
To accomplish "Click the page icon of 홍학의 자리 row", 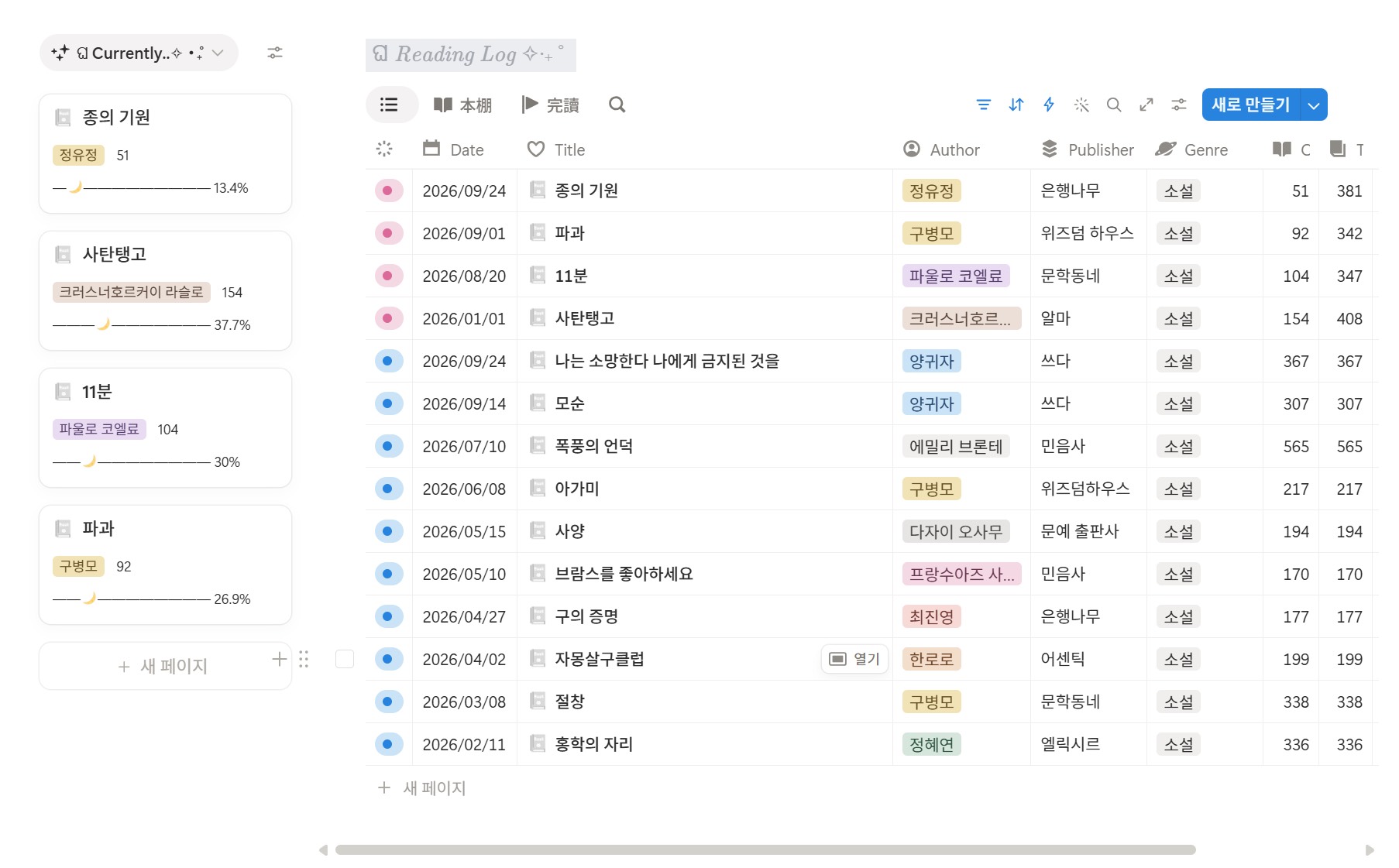I will coord(538,744).
